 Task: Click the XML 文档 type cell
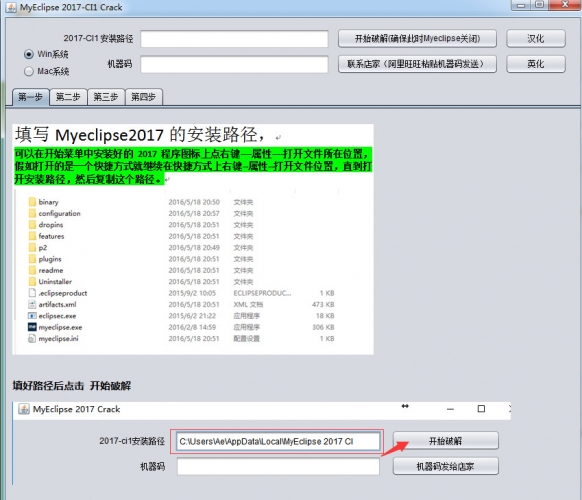[x=248, y=304]
